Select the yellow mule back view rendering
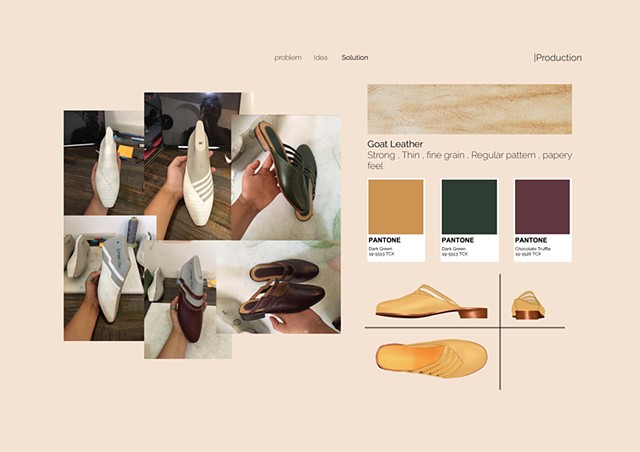 (527, 305)
